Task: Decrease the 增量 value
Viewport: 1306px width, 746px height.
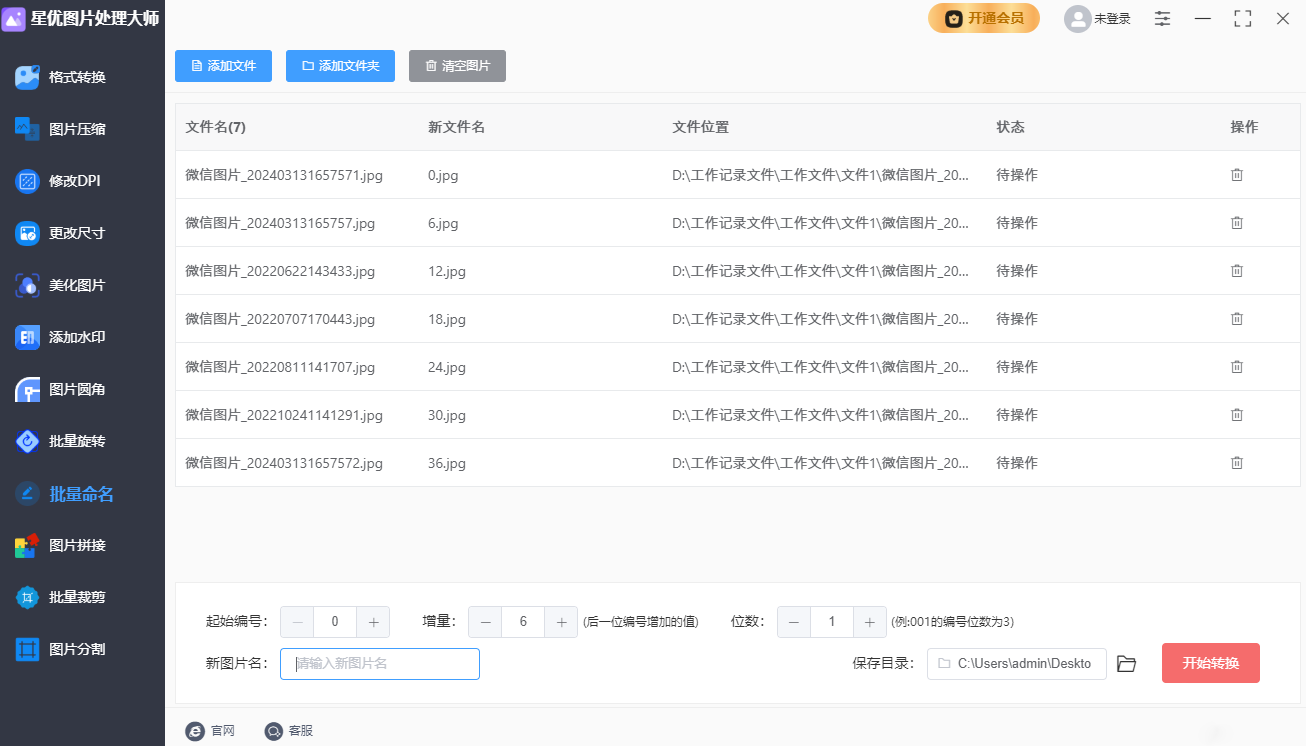Action: tap(485, 622)
